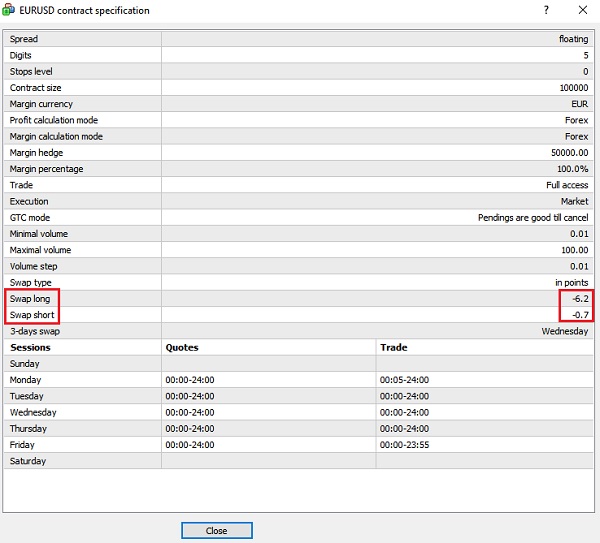The height and width of the screenshot is (543, 600).
Task: Click the 3-days swap Wednesday value
Action: [565, 331]
